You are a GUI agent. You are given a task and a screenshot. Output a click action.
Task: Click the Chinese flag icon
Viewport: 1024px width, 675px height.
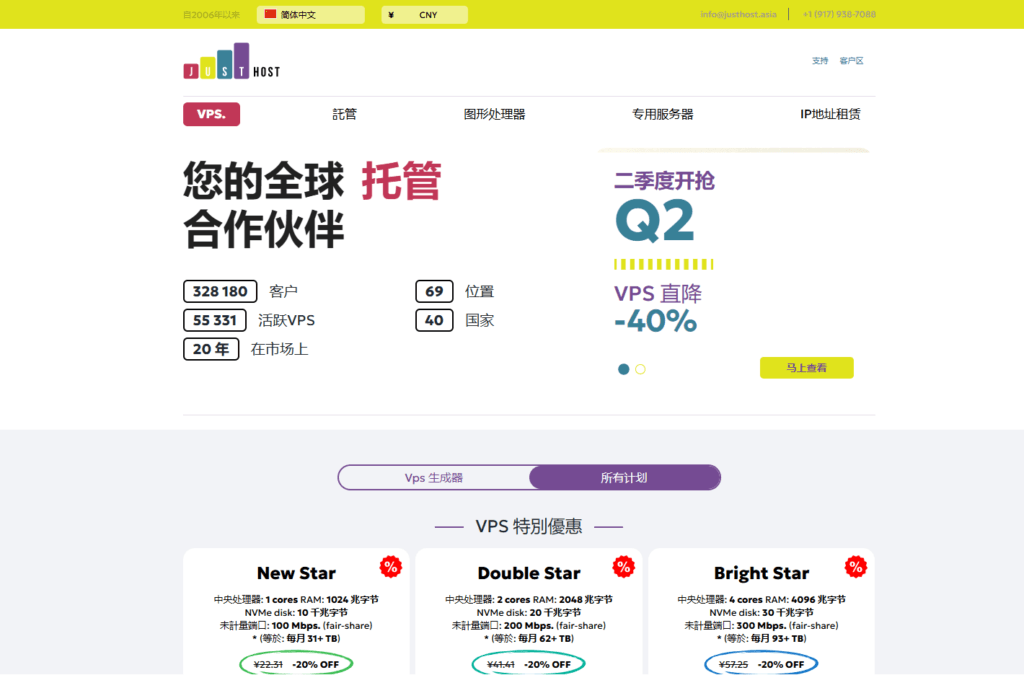(x=270, y=14)
